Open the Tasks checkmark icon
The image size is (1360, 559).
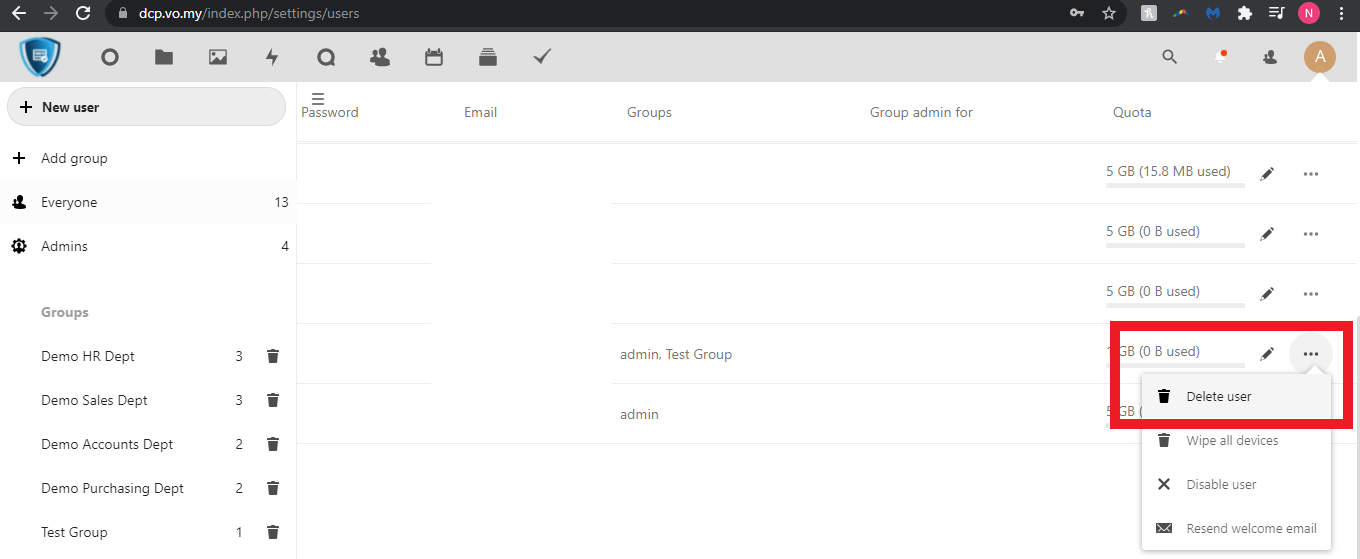pyautogui.click(x=542, y=58)
